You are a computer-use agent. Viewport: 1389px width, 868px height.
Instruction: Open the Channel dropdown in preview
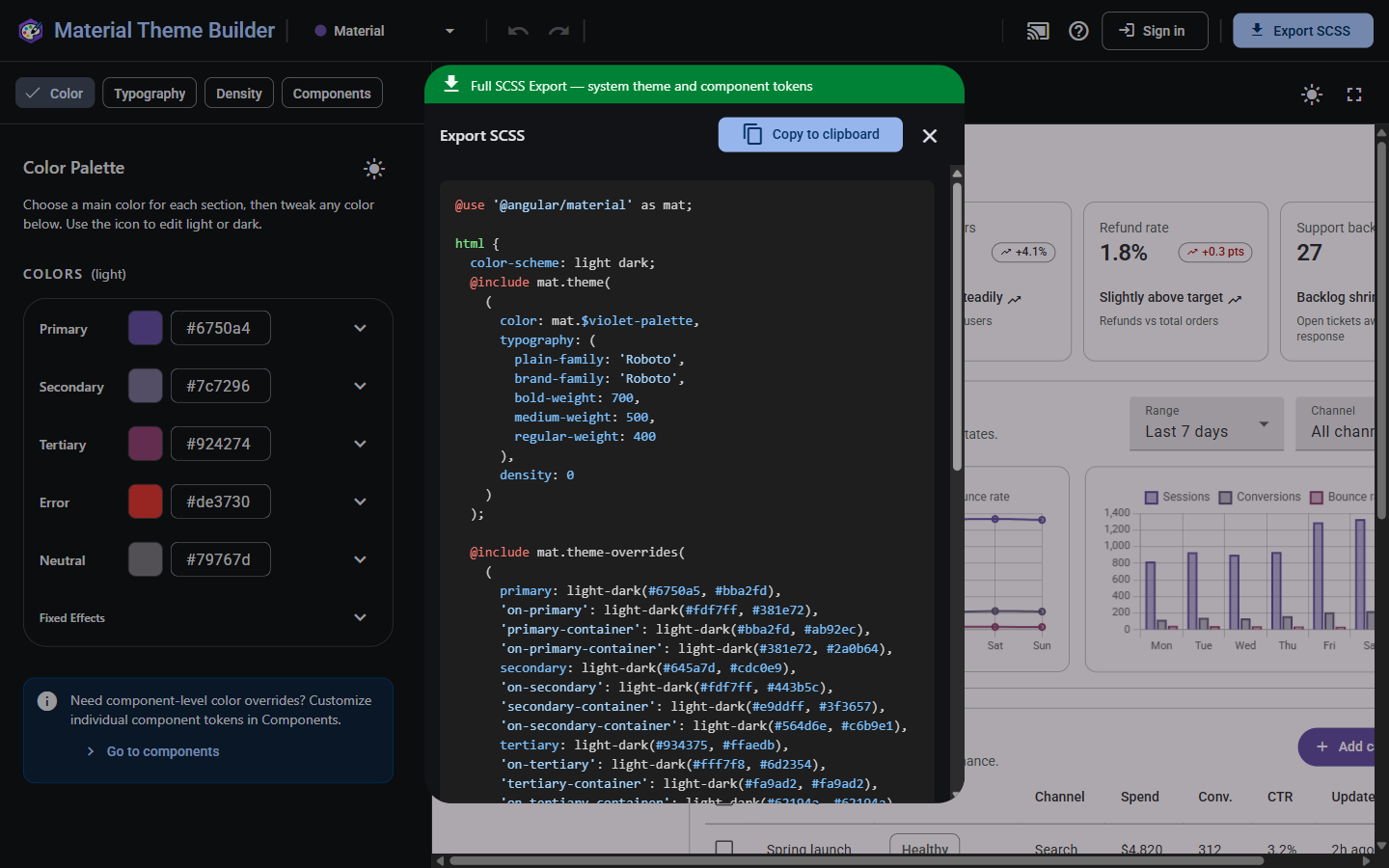1335,423
